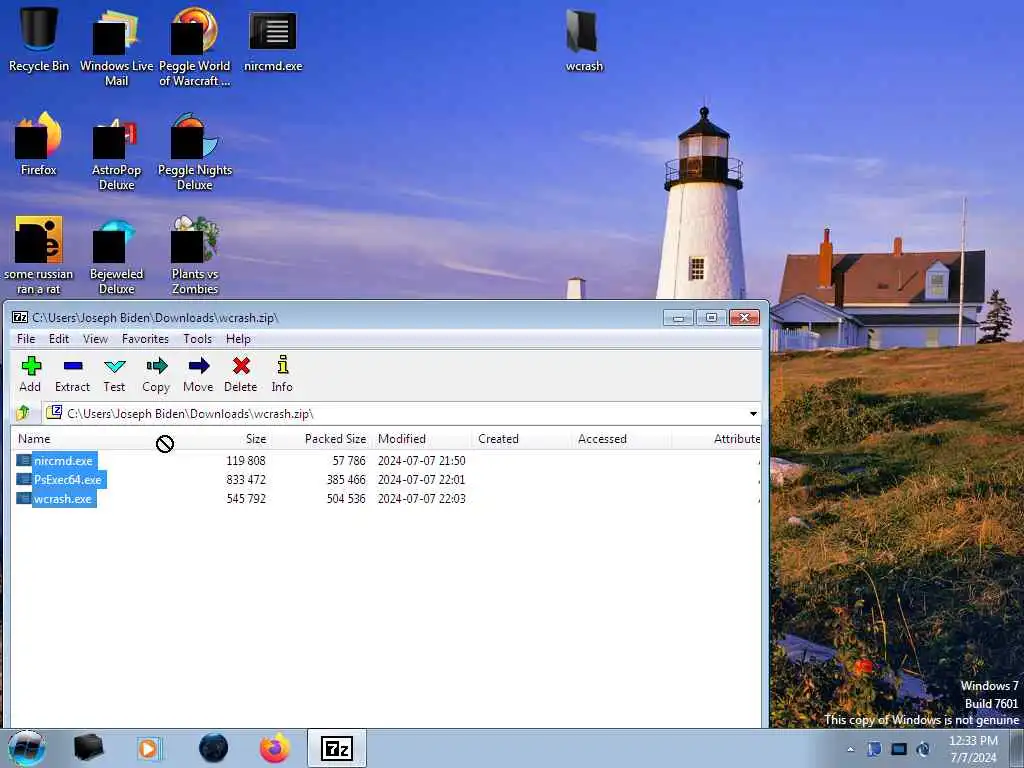Open the media player taskbar icon
This screenshot has height=768, width=1024.
[150, 748]
